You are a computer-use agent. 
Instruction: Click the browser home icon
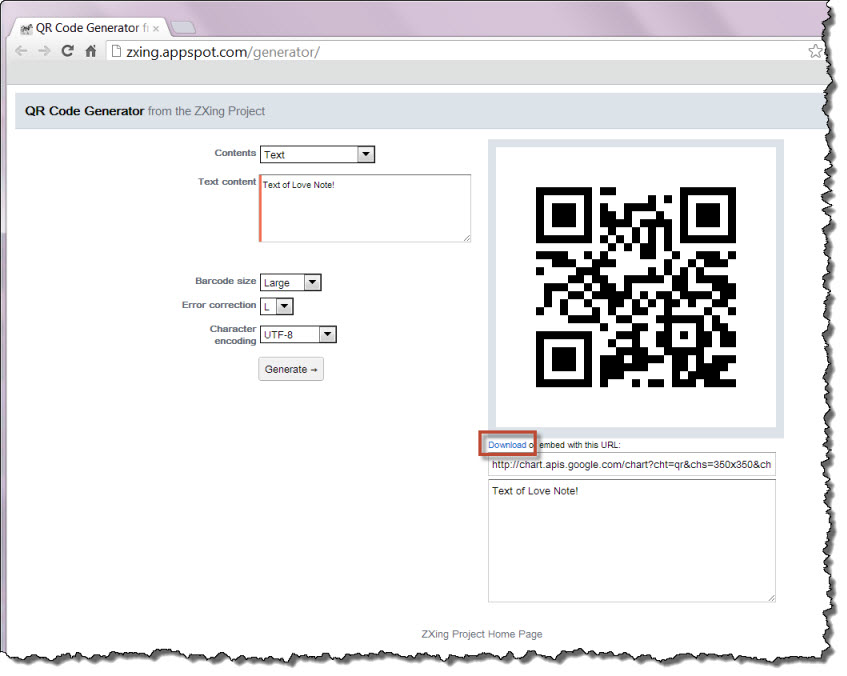[x=90, y=51]
